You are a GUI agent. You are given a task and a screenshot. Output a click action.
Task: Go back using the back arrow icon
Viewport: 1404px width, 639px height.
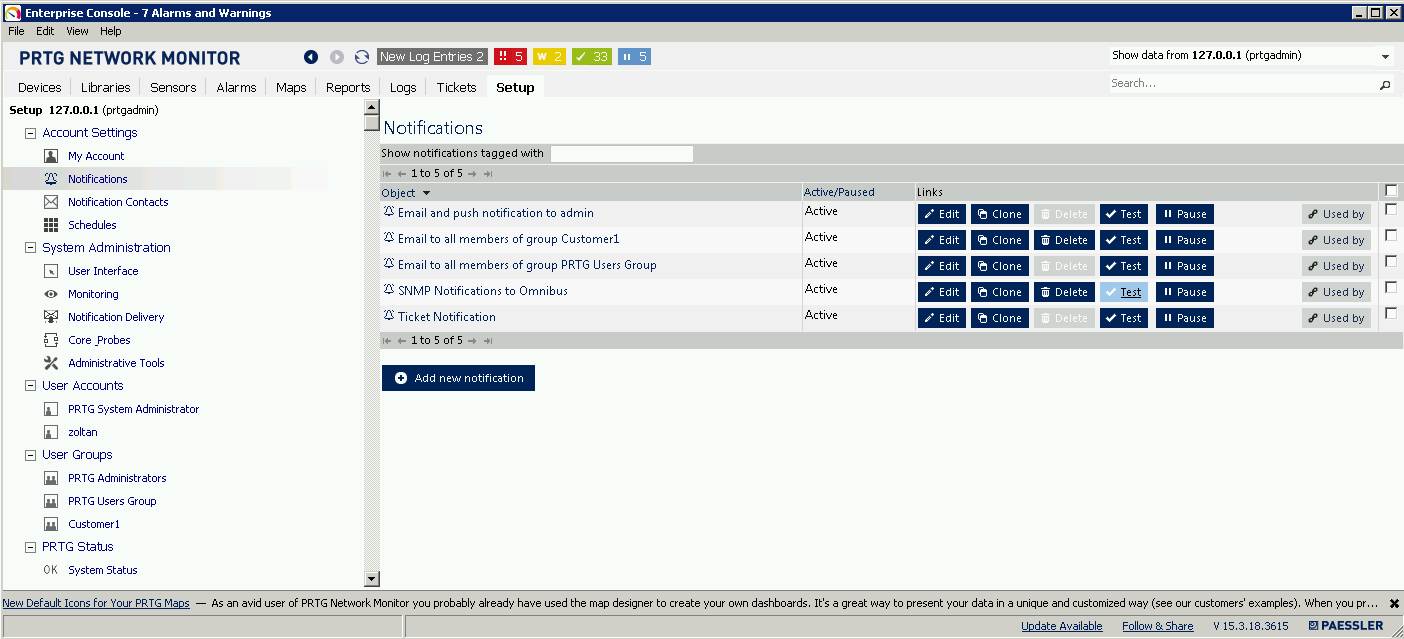tap(311, 57)
